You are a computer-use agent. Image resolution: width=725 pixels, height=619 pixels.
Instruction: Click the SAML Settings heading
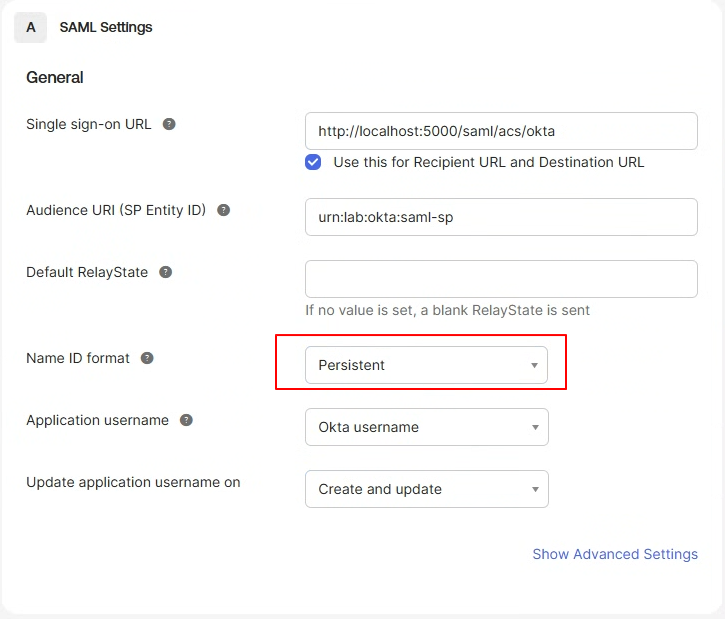(106, 27)
